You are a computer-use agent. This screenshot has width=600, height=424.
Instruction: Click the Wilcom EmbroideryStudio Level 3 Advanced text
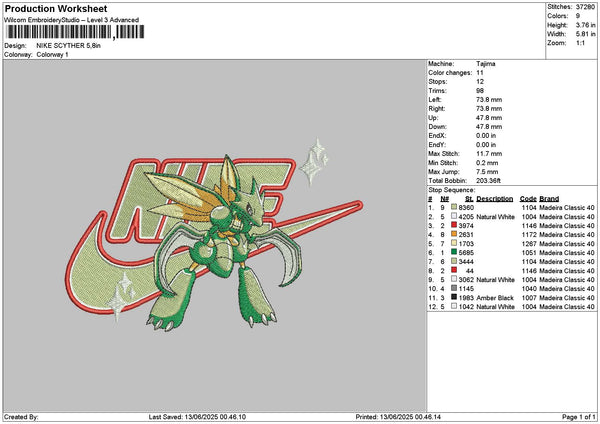pos(72,20)
